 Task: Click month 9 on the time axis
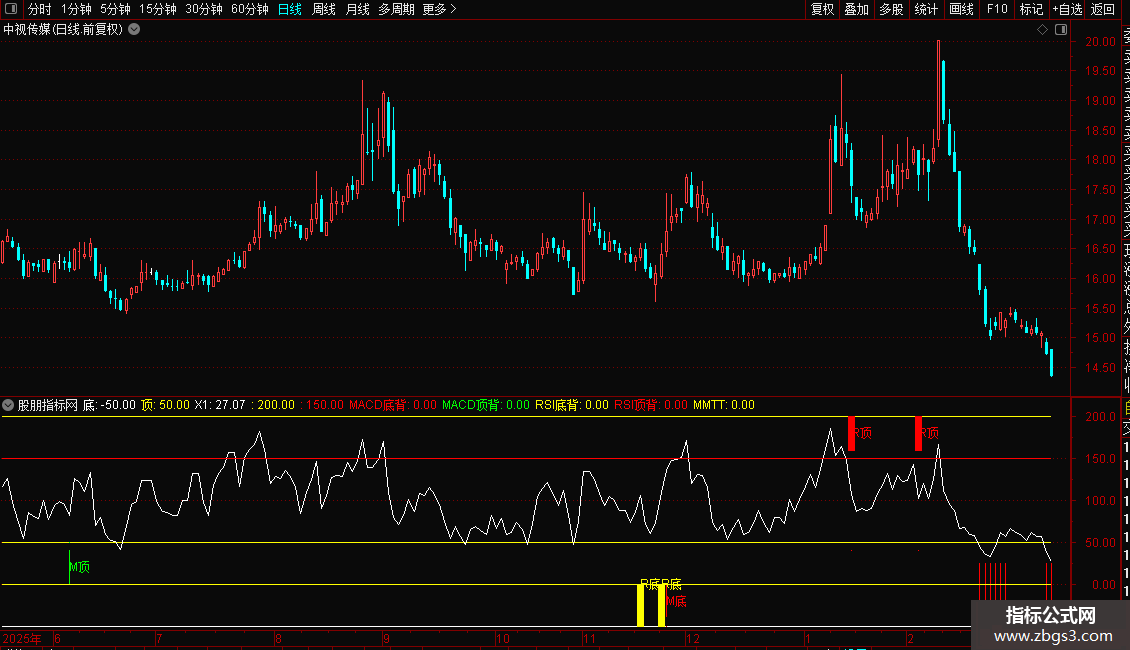pos(386,639)
